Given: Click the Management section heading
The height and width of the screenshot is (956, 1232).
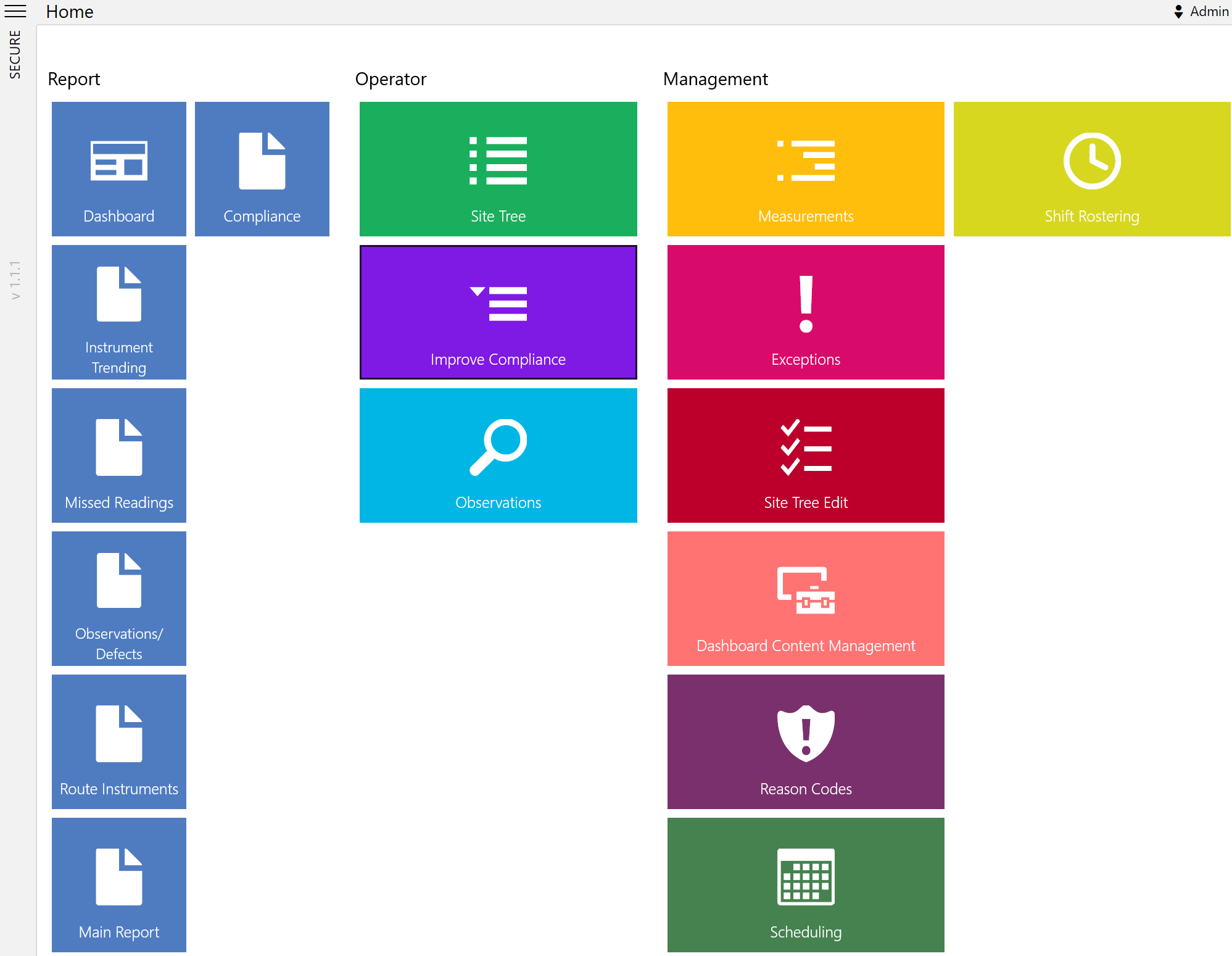Looking at the screenshot, I should 716,79.
